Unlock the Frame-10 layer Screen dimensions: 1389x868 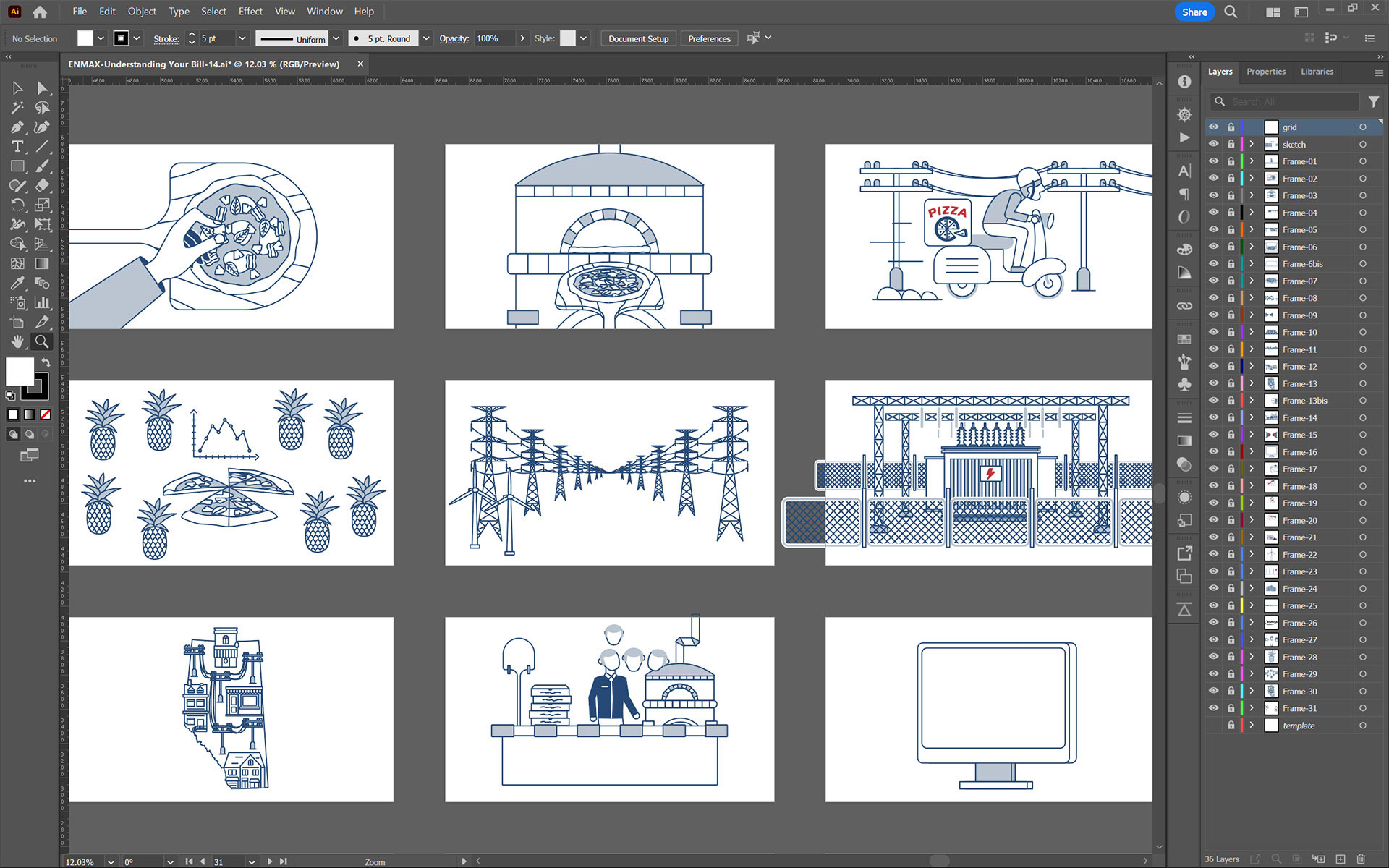click(x=1231, y=332)
